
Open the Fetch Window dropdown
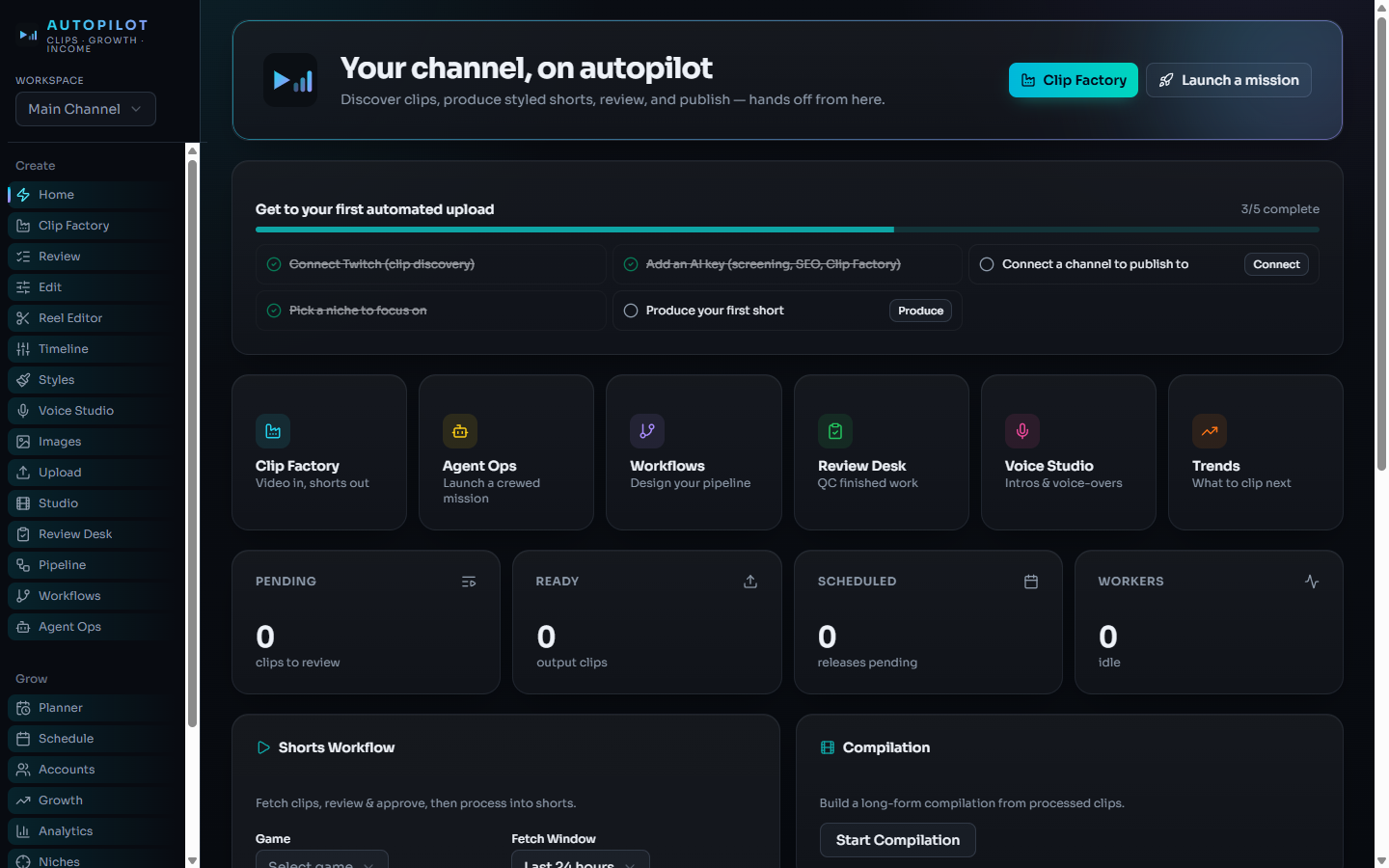[581, 859]
